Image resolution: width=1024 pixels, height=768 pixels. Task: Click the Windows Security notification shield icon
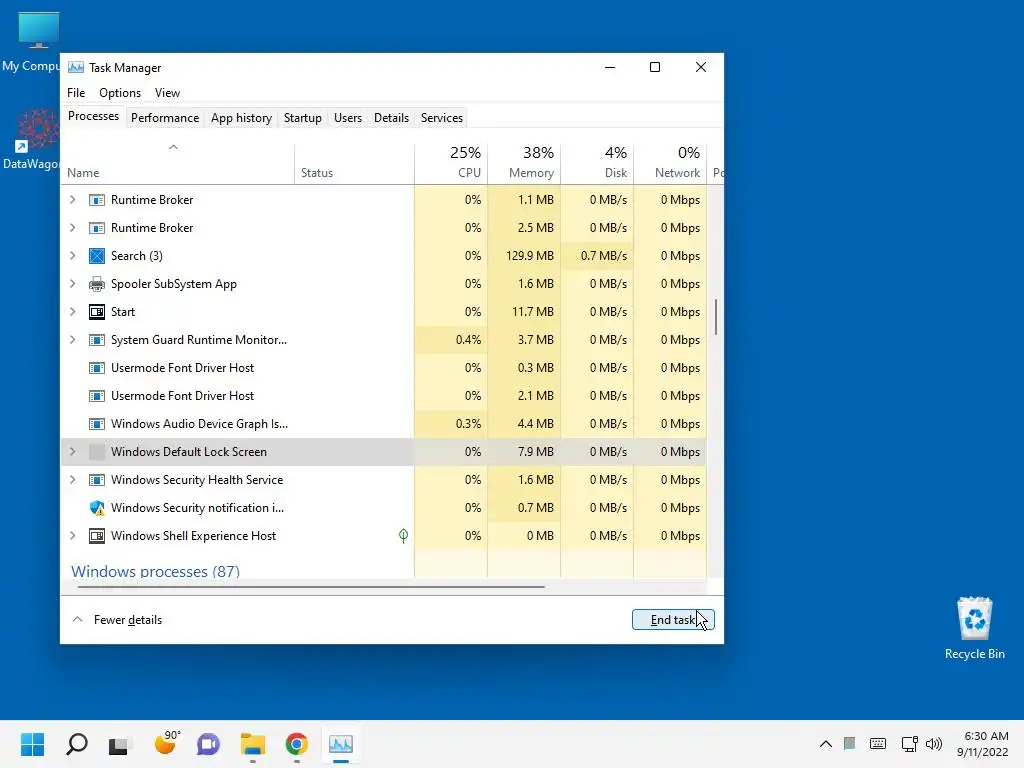97,508
